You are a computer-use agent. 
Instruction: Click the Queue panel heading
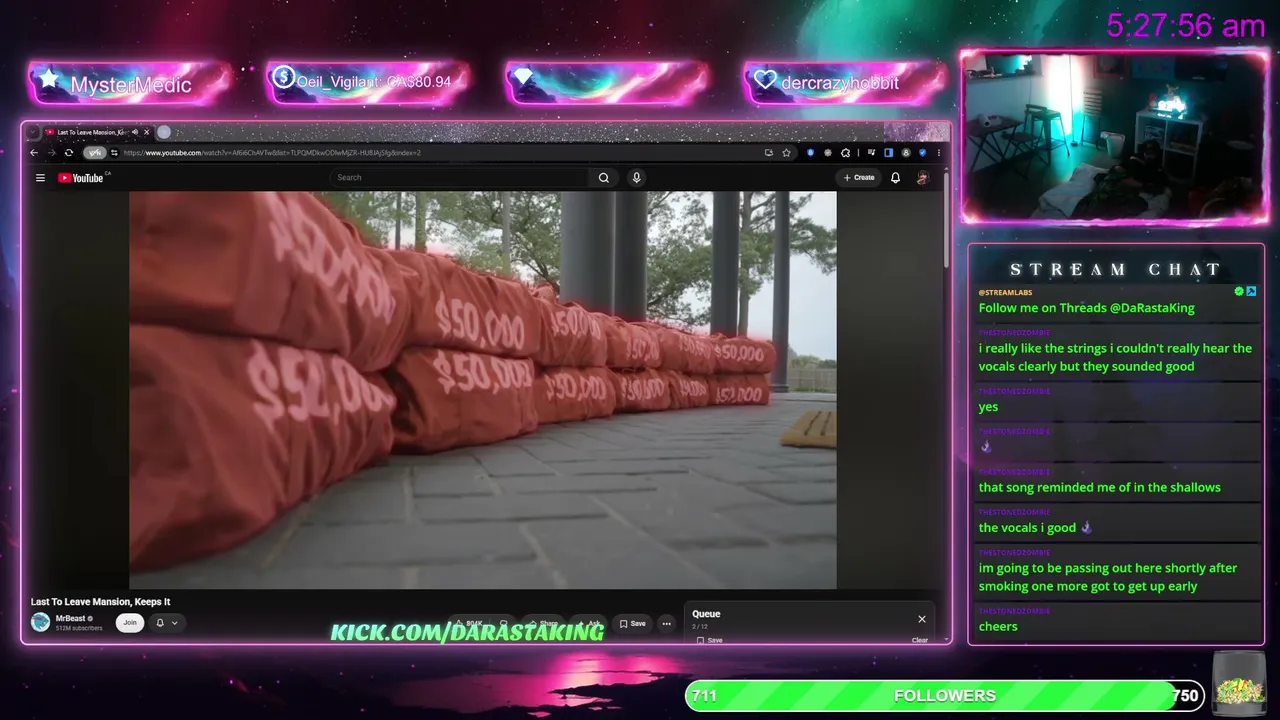tap(706, 614)
